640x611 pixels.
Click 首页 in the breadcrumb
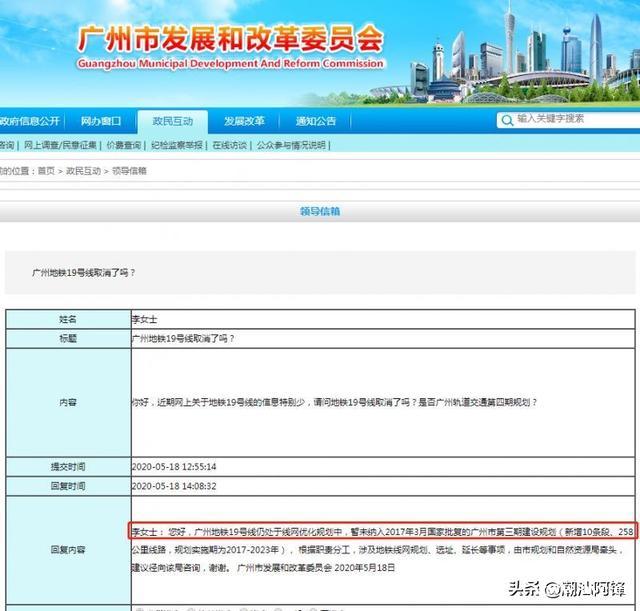click(x=46, y=171)
